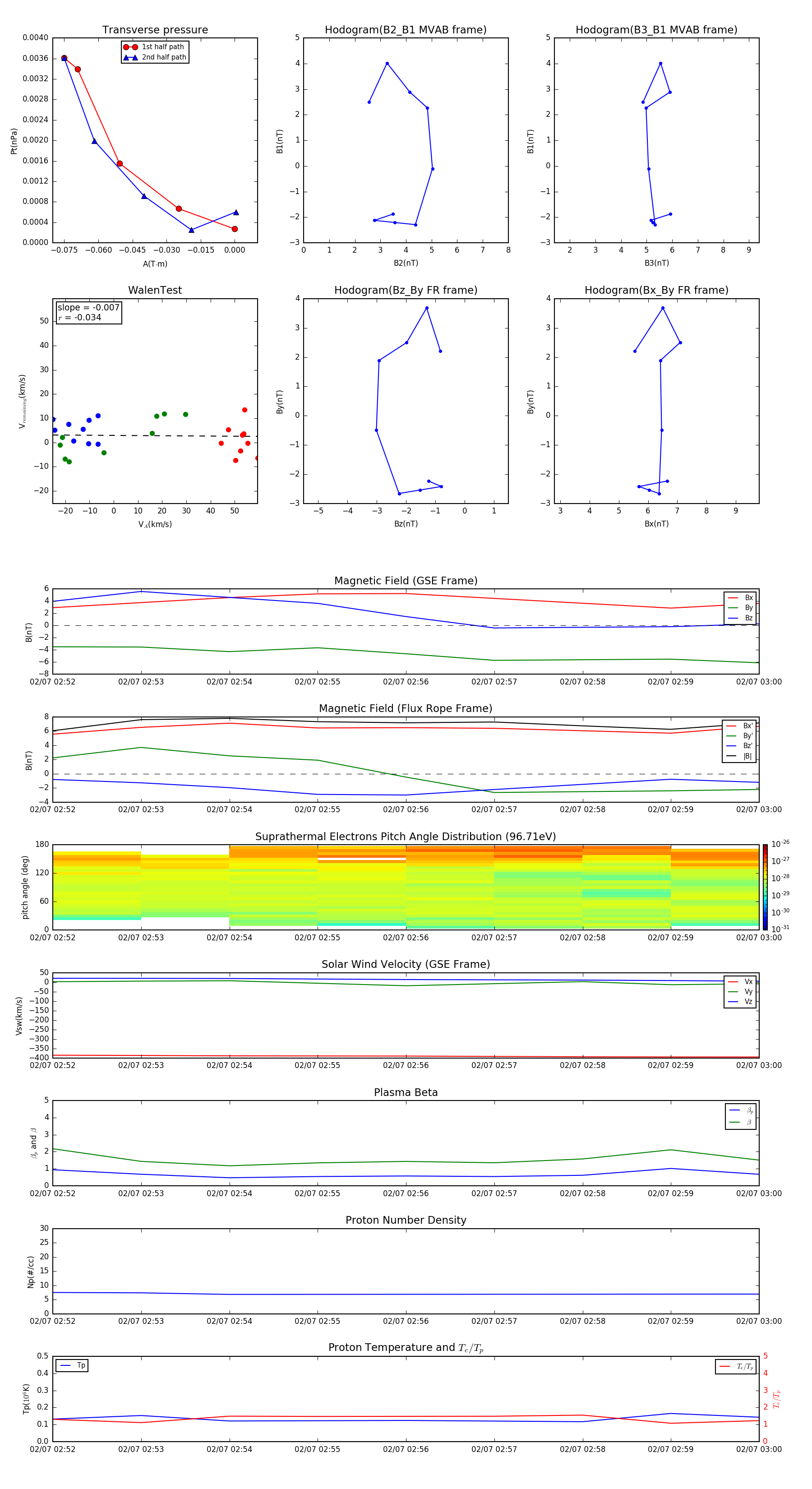Click the red Te/Tp legend entry

(736, 1366)
